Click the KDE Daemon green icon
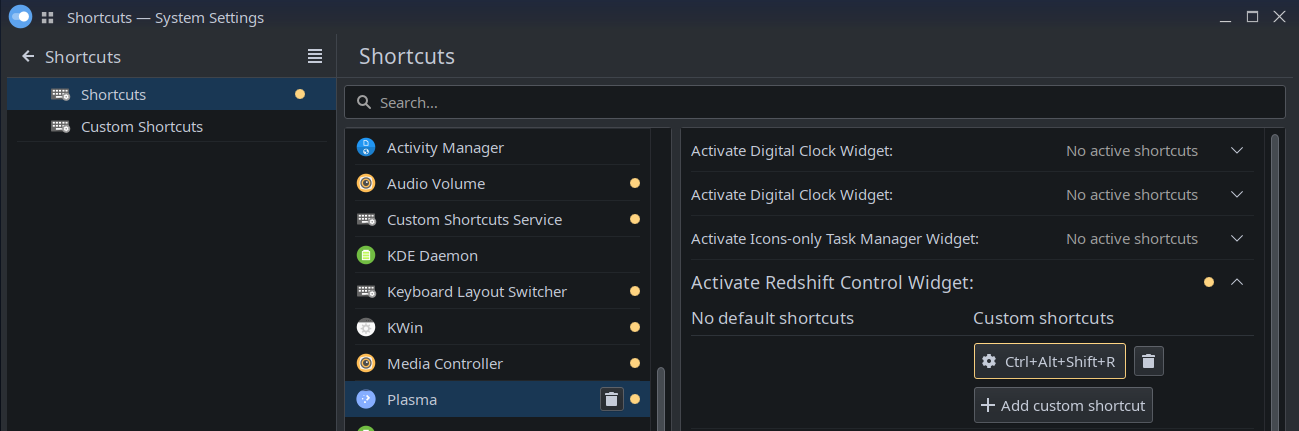Screen dimensions: 1299x431 pos(367,256)
